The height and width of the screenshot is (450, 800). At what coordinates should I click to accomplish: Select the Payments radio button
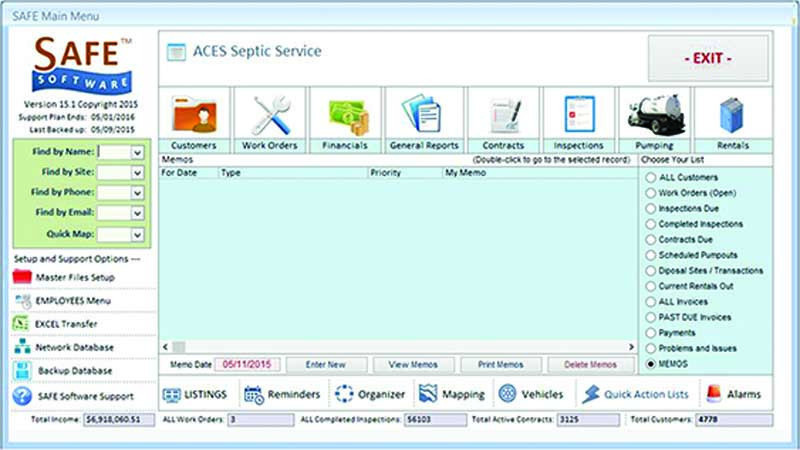click(x=651, y=333)
